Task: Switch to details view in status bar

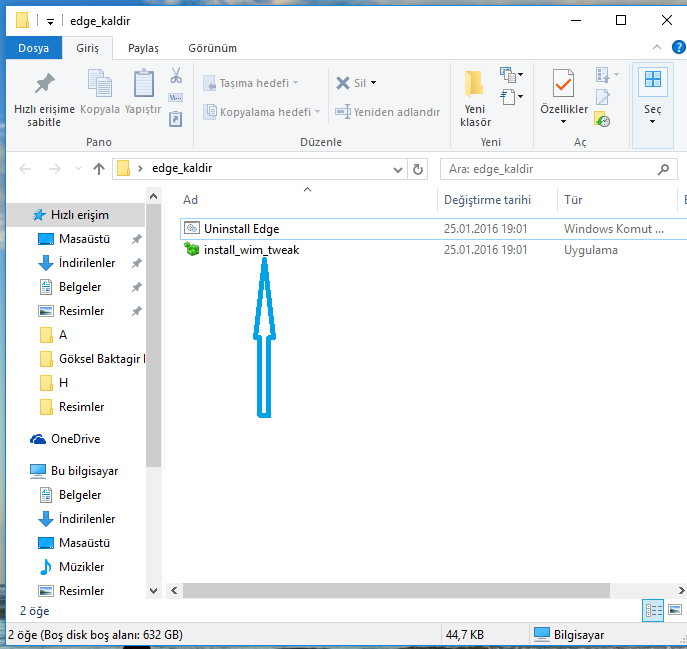Action: pyautogui.click(x=654, y=610)
